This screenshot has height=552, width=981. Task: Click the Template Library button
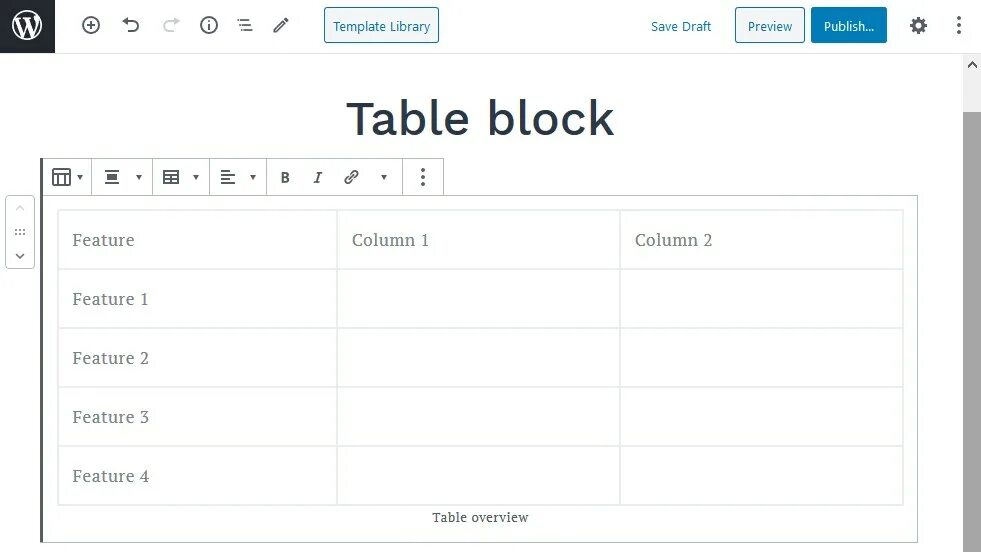(381, 26)
